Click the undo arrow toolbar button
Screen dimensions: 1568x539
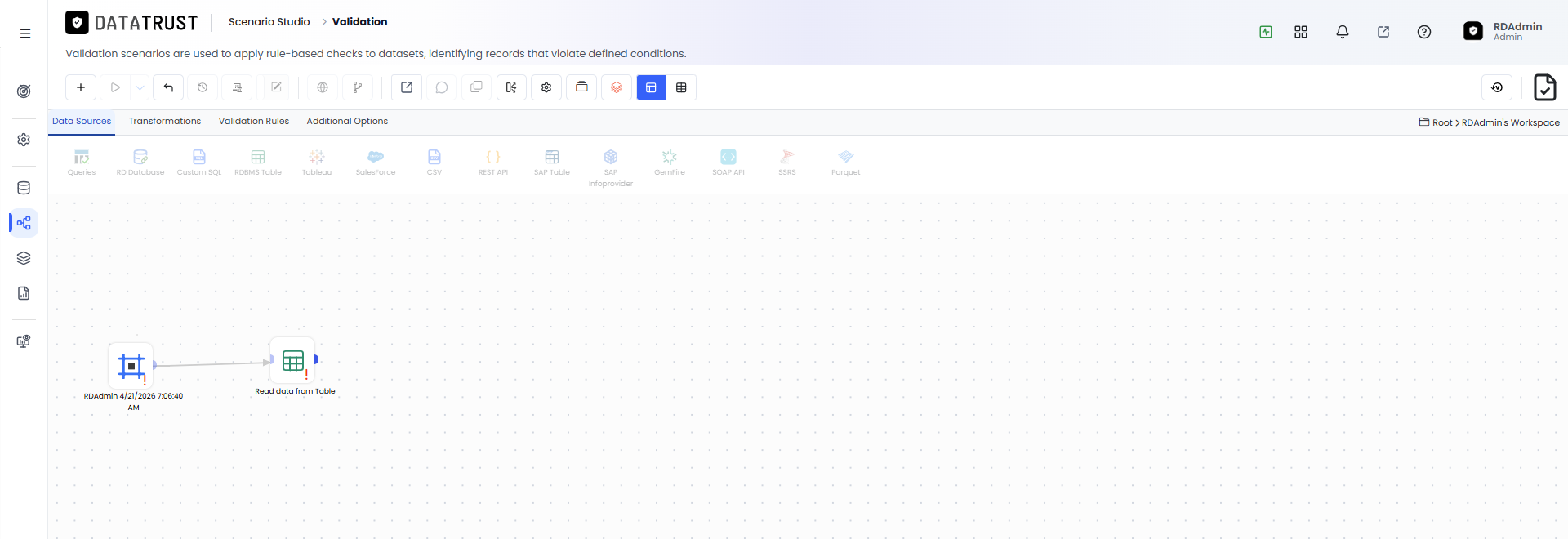(x=168, y=87)
